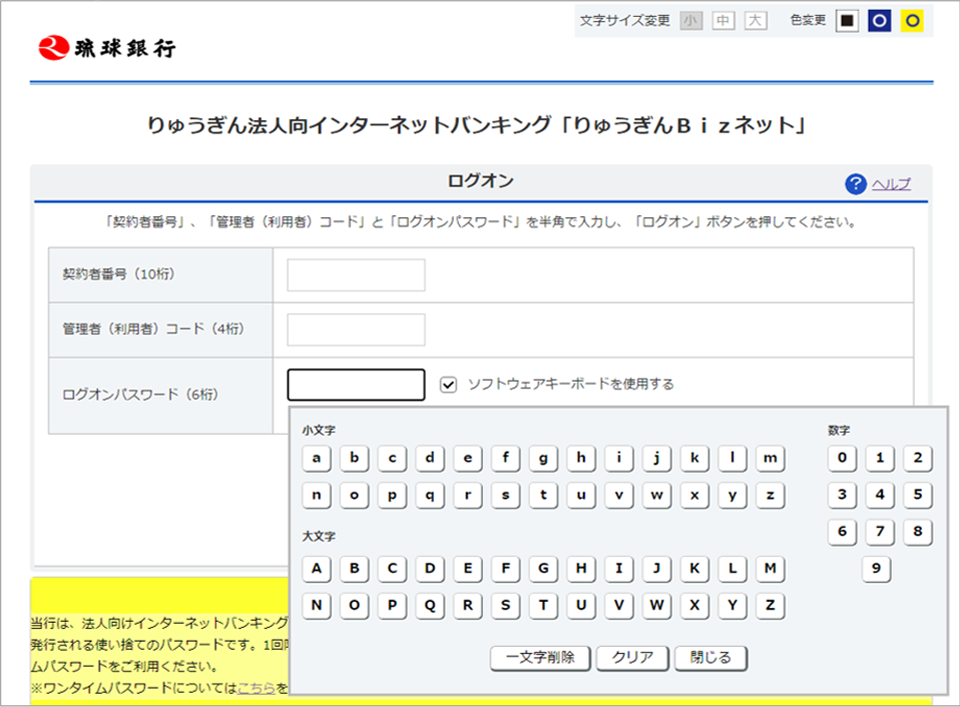
Task: Tap number key 0 on software keyboard
Action: click(x=842, y=458)
